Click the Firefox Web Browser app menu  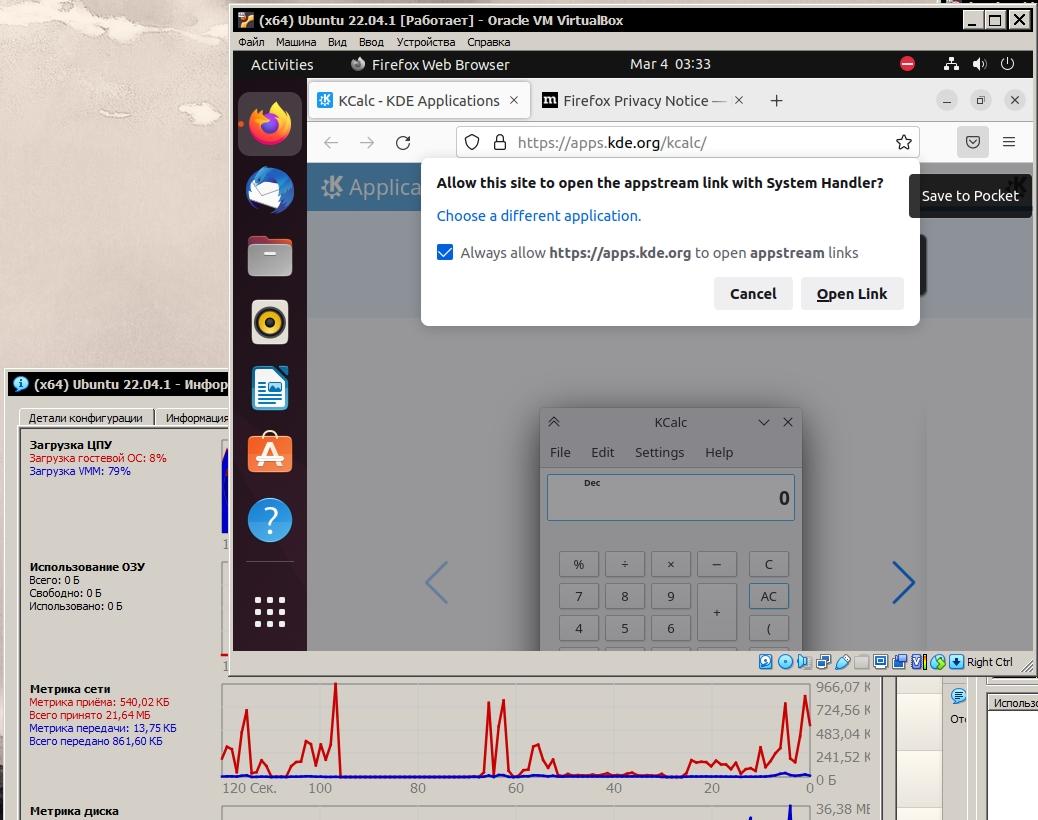(x=430, y=65)
